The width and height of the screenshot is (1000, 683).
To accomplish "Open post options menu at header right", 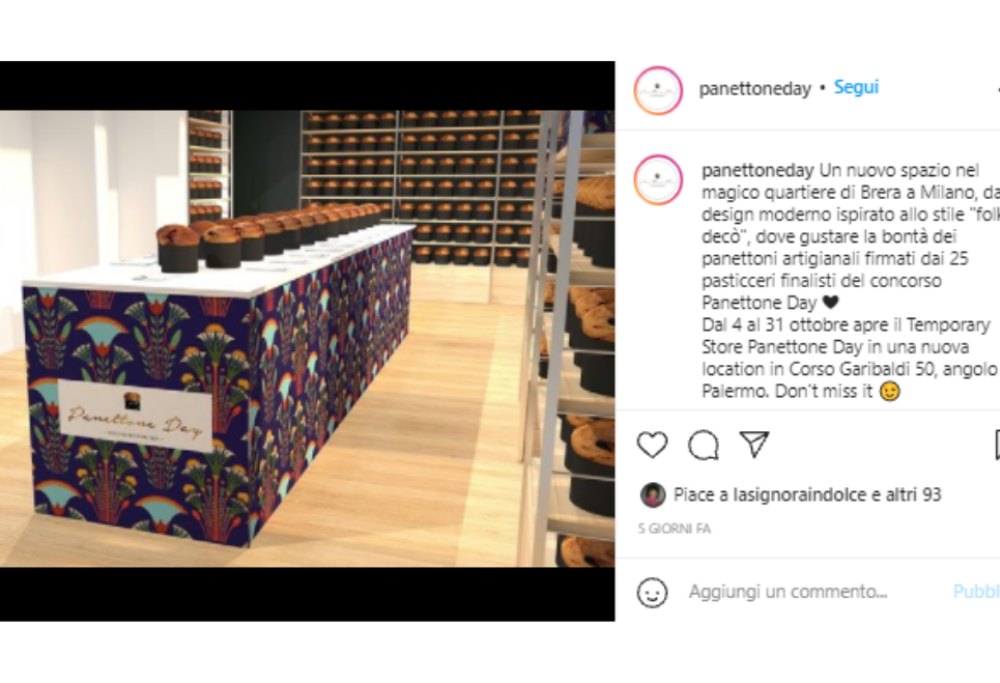I will point(997,90).
